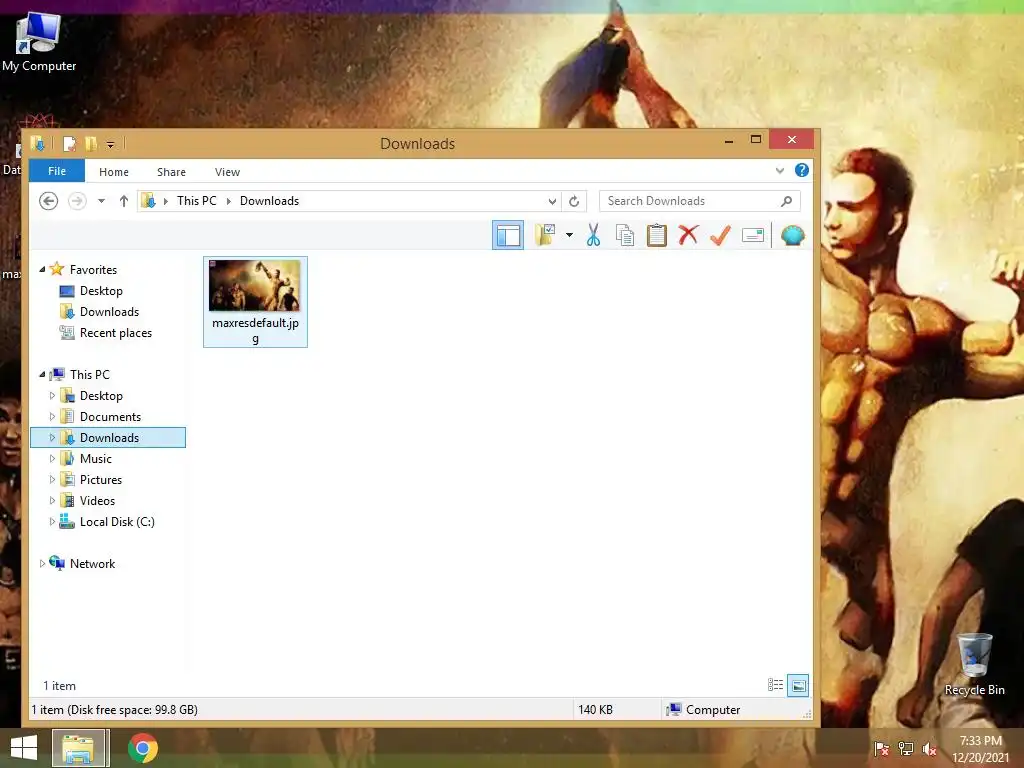Viewport: 1024px width, 768px height.
Task: Click My Computer desktop icon
Action: pyautogui.click(x=39, y=42)
